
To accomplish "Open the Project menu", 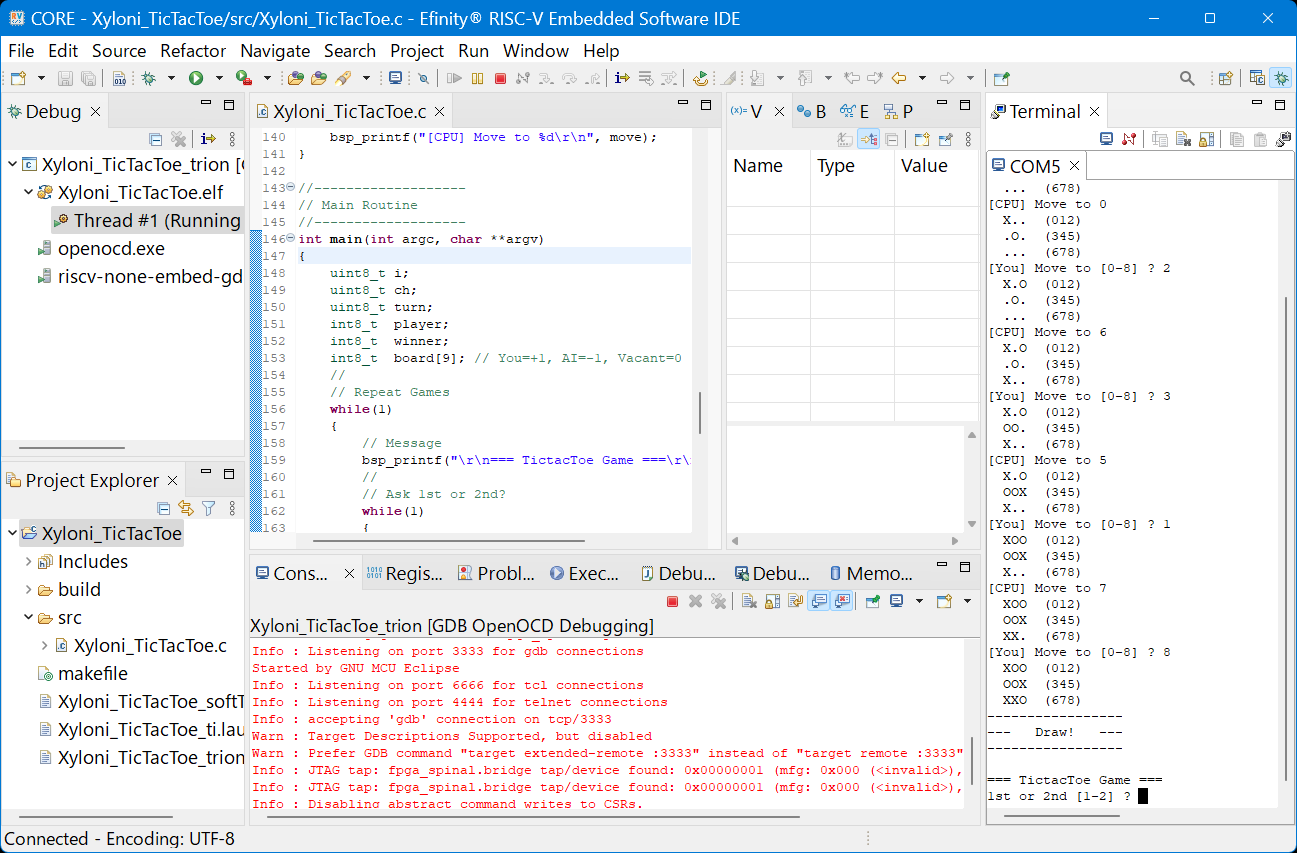I will pos(417,50).
